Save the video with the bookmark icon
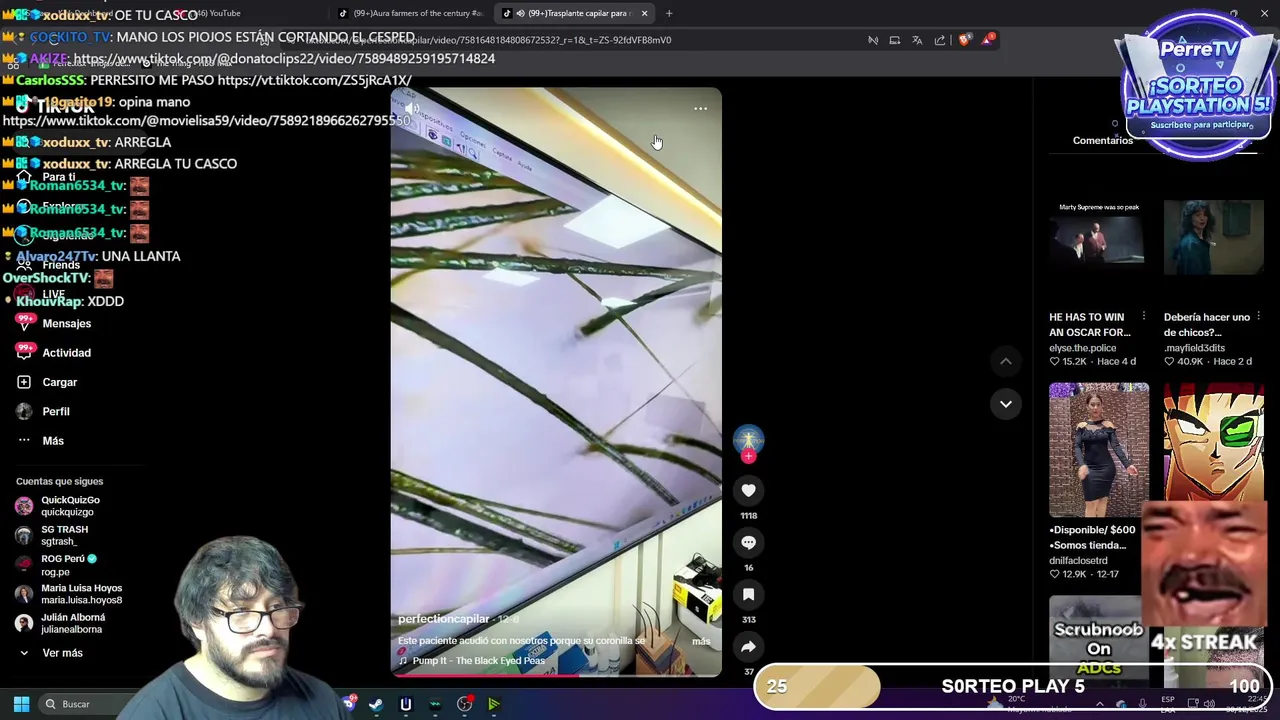 748,594
